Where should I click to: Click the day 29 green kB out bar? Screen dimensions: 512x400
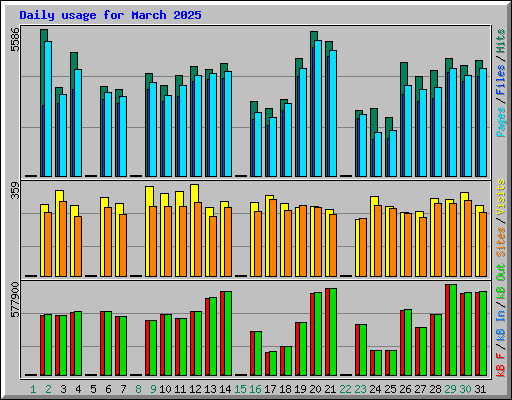[453, 330]
